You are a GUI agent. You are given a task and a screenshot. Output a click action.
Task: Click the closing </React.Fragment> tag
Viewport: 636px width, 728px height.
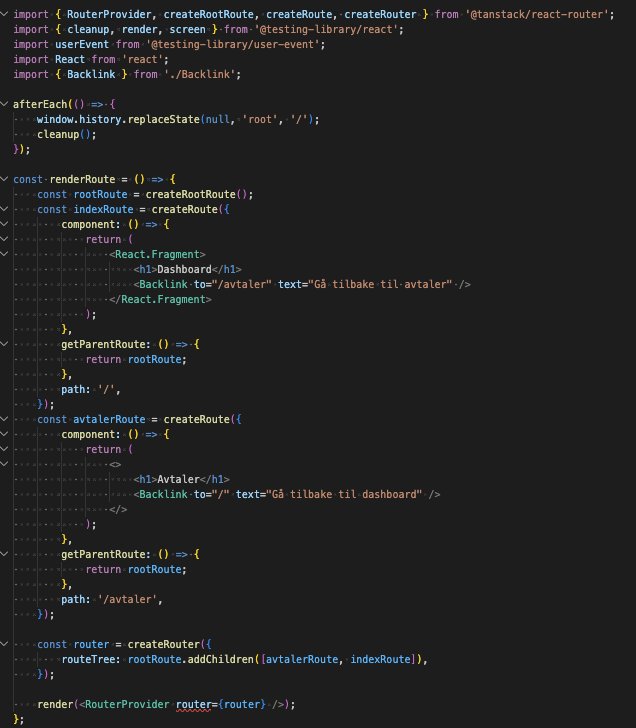click(161, 299)
